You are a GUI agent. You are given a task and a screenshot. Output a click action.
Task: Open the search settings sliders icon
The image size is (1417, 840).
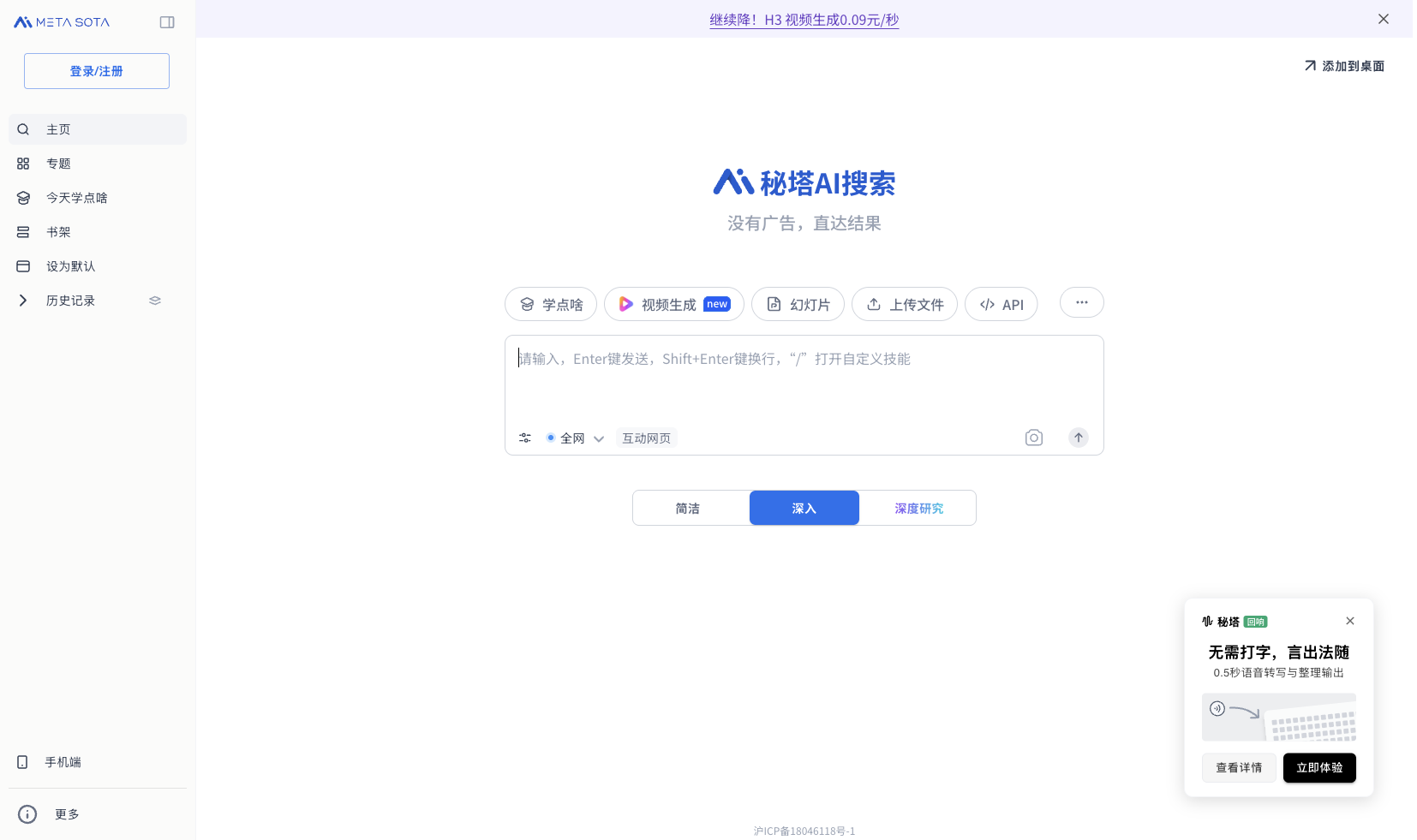point(525,438)
